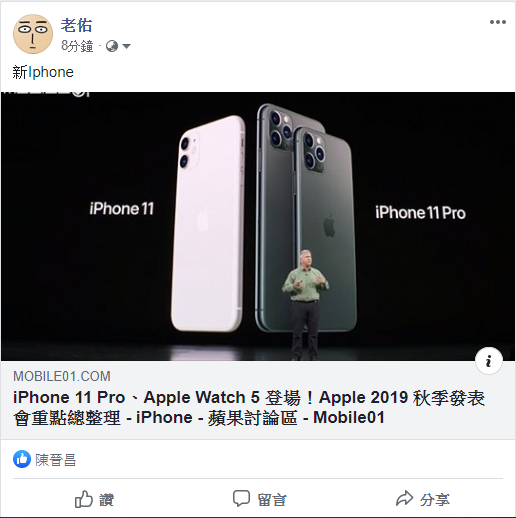The height and width of the screenshot is (518, 516).
Task: Open the iPhone 11 Pro article headline
Action: (249, 407)
